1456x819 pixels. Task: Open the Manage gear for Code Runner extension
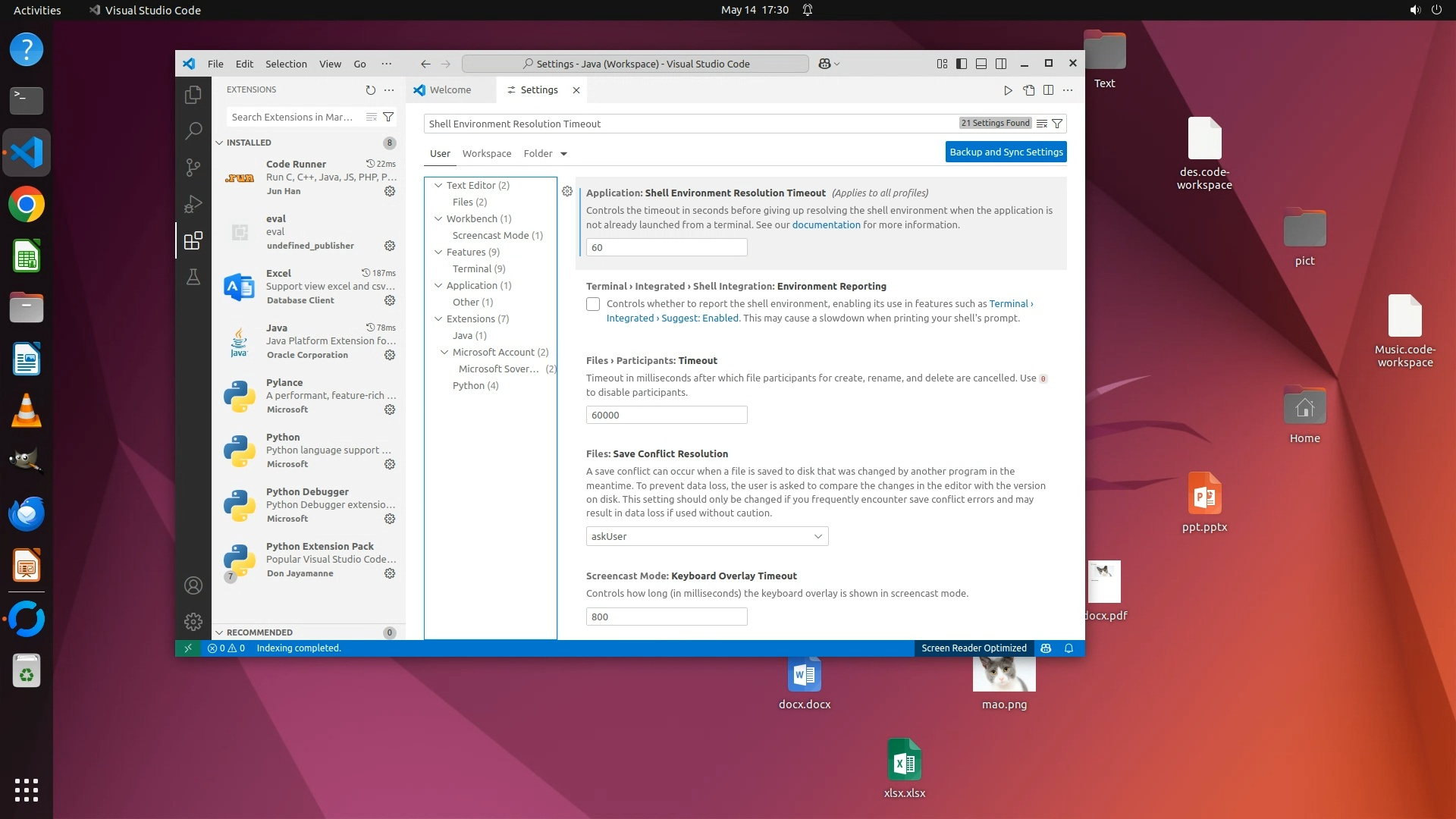tap(390, 191)
